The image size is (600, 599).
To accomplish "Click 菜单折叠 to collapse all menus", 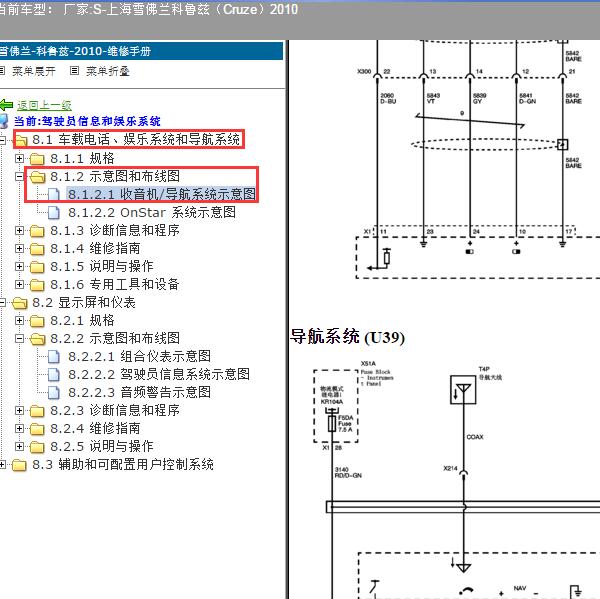I will pos(108,71).
